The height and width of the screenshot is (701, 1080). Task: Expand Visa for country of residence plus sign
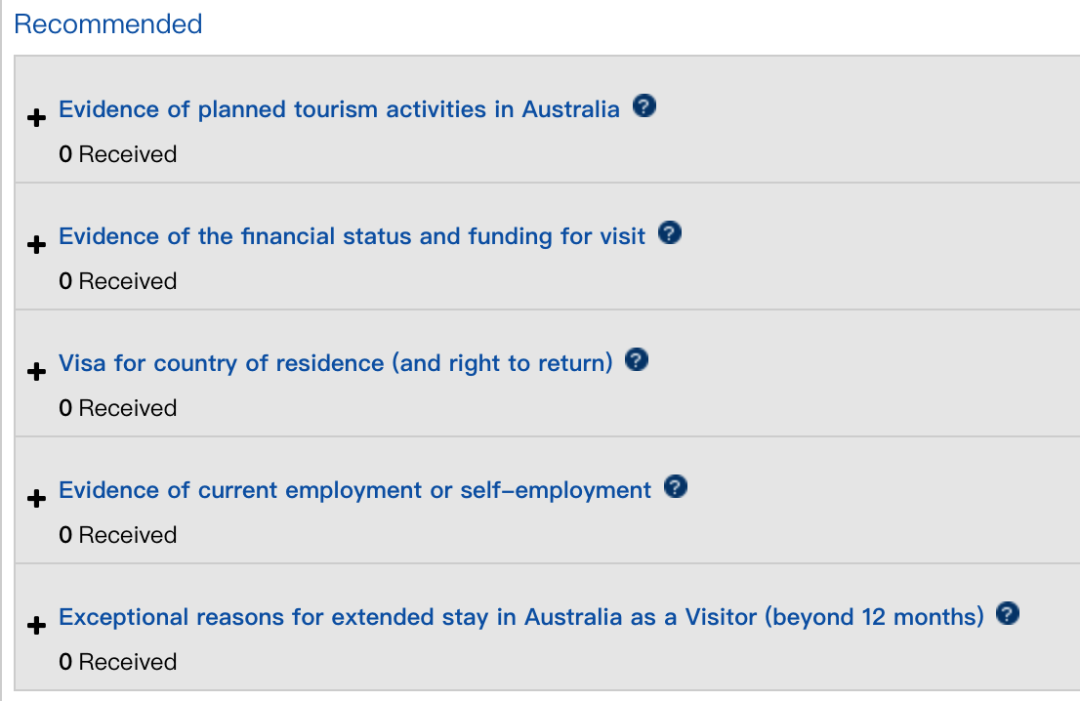point(37,372)
